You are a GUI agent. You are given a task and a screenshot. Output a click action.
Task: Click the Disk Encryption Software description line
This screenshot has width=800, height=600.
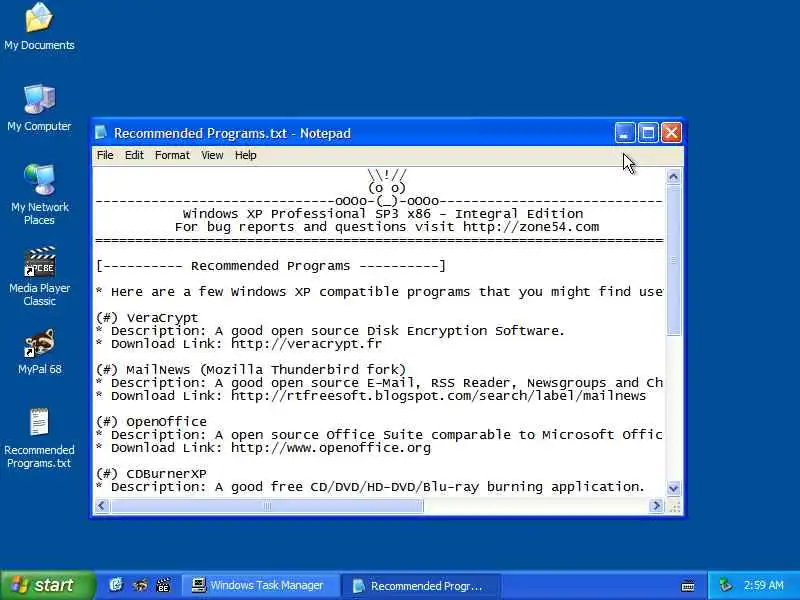[331, 331]
